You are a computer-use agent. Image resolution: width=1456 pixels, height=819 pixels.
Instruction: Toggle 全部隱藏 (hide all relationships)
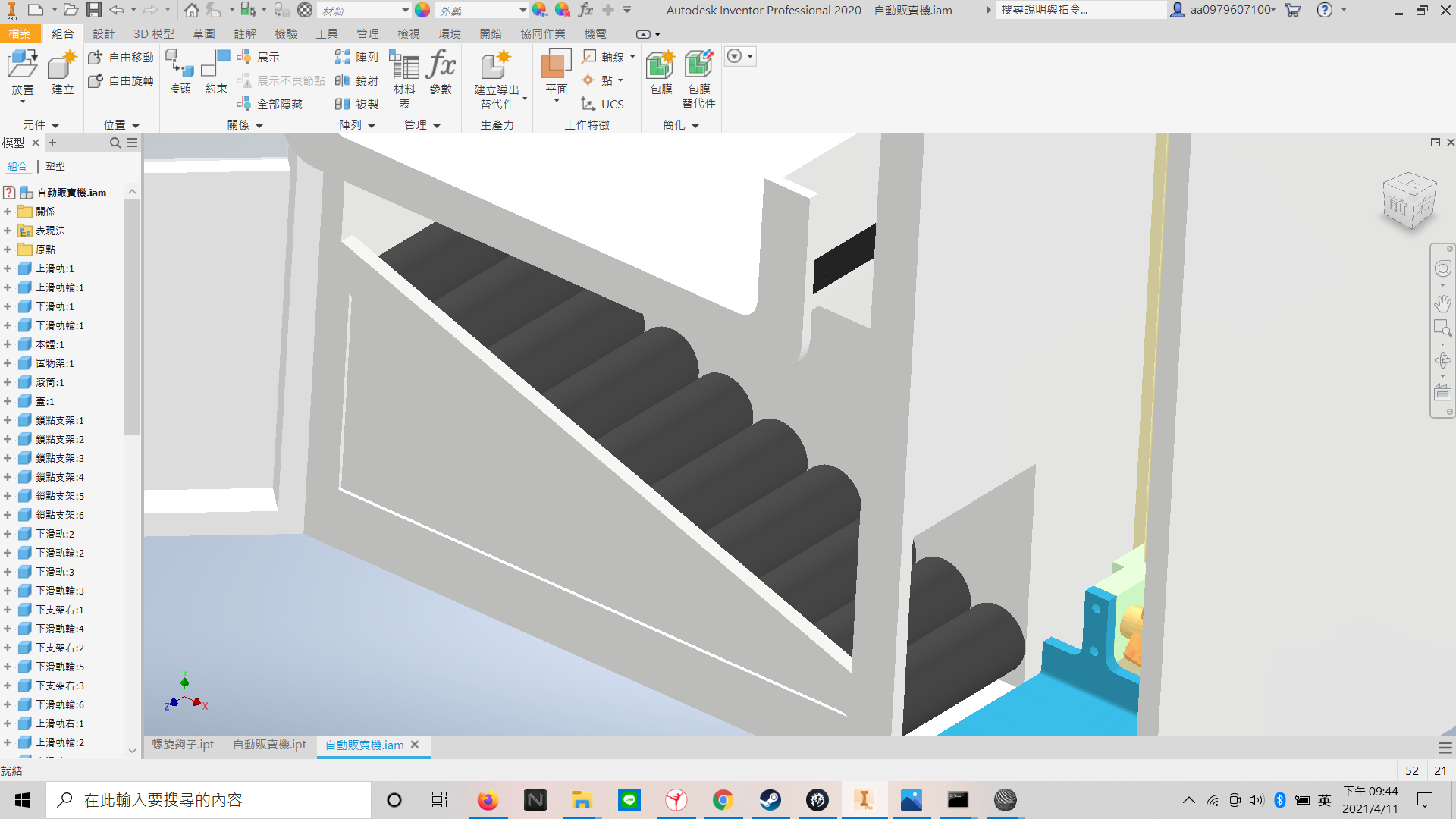(270, 104)
